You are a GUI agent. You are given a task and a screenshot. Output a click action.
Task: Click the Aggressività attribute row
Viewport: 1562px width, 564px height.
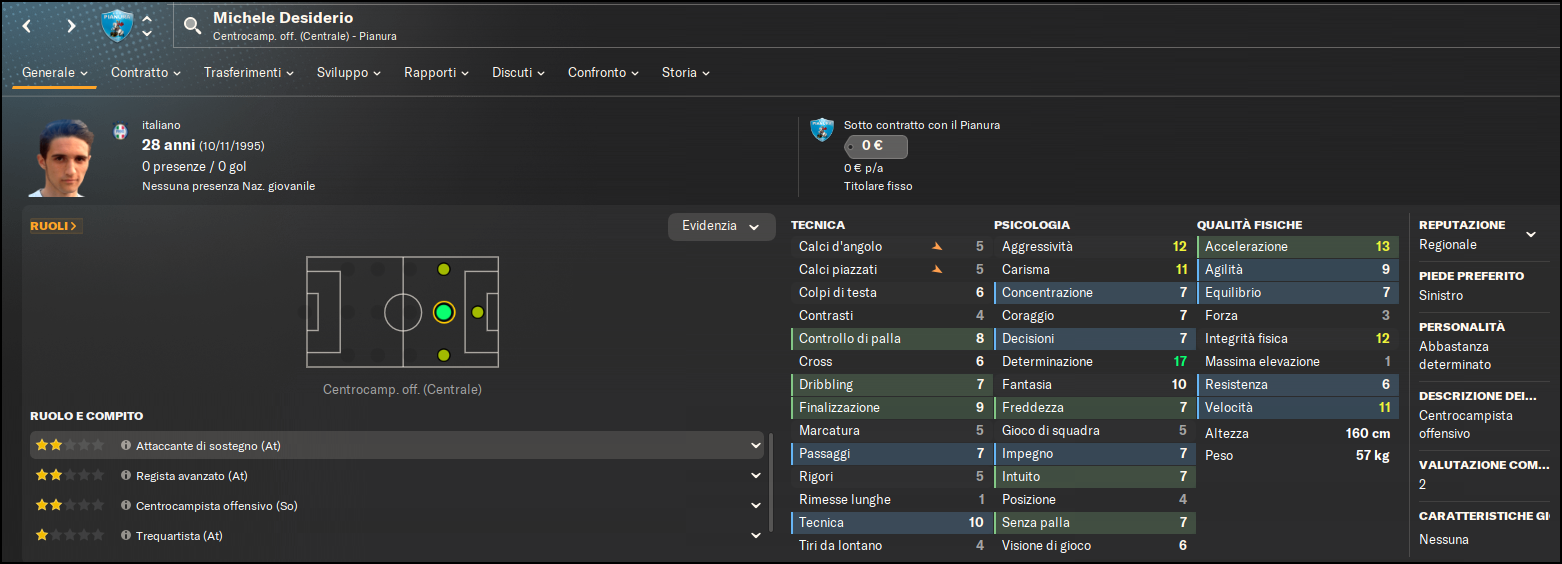[1094, 246]
